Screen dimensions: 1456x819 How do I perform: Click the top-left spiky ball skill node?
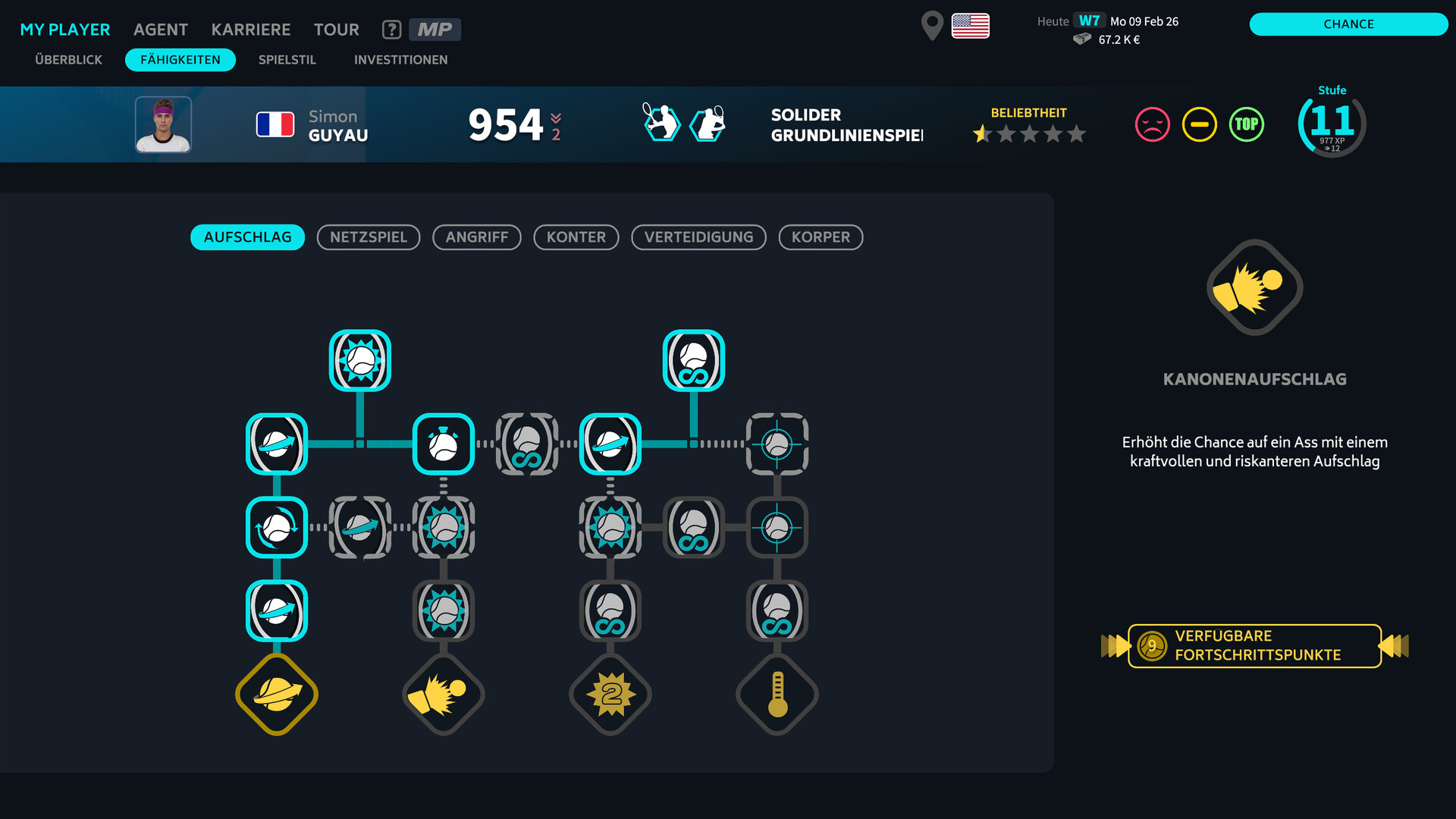[x=360, y=361]
